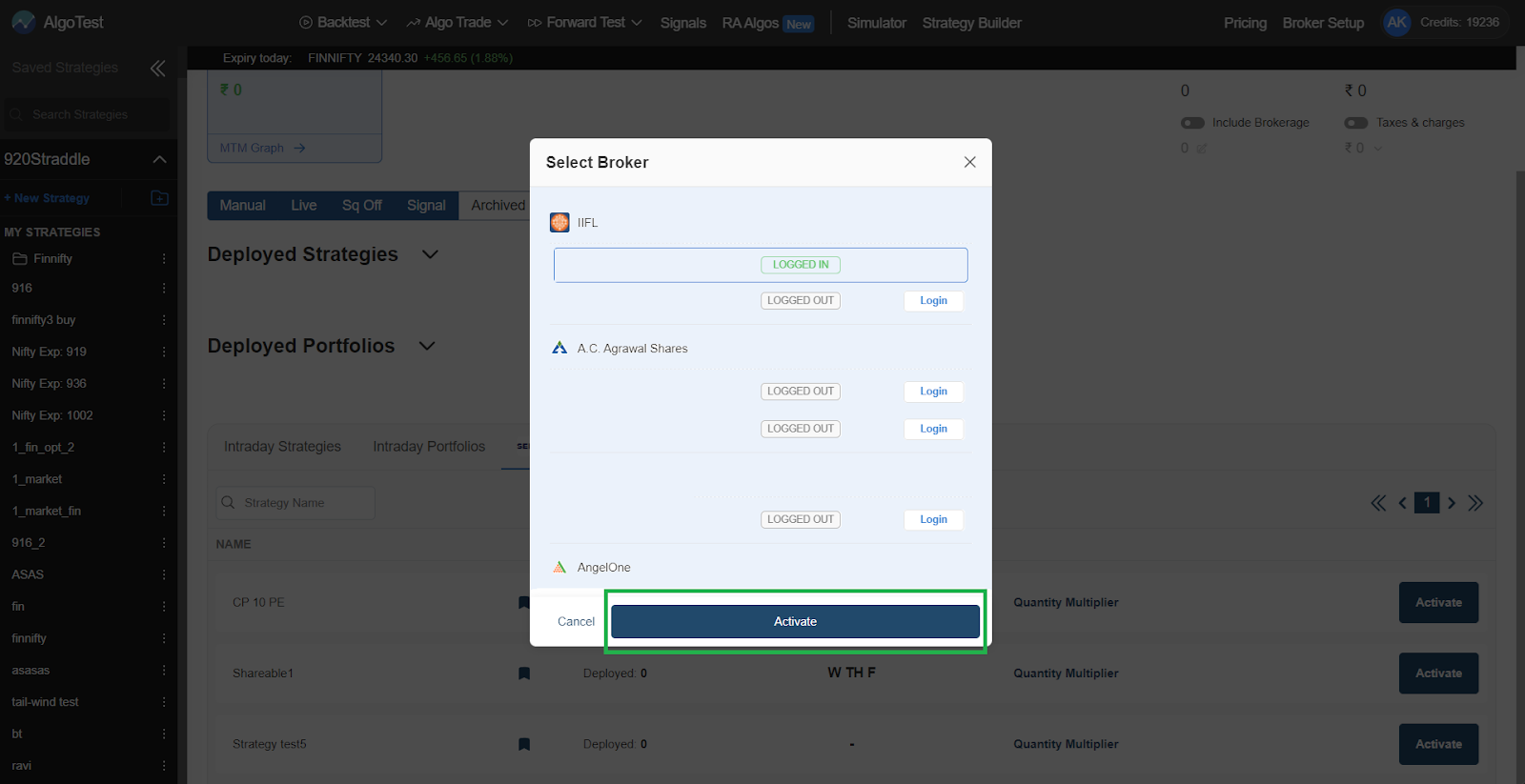
Task: Toggle Taxes & charges switch
Action: 1356,123
